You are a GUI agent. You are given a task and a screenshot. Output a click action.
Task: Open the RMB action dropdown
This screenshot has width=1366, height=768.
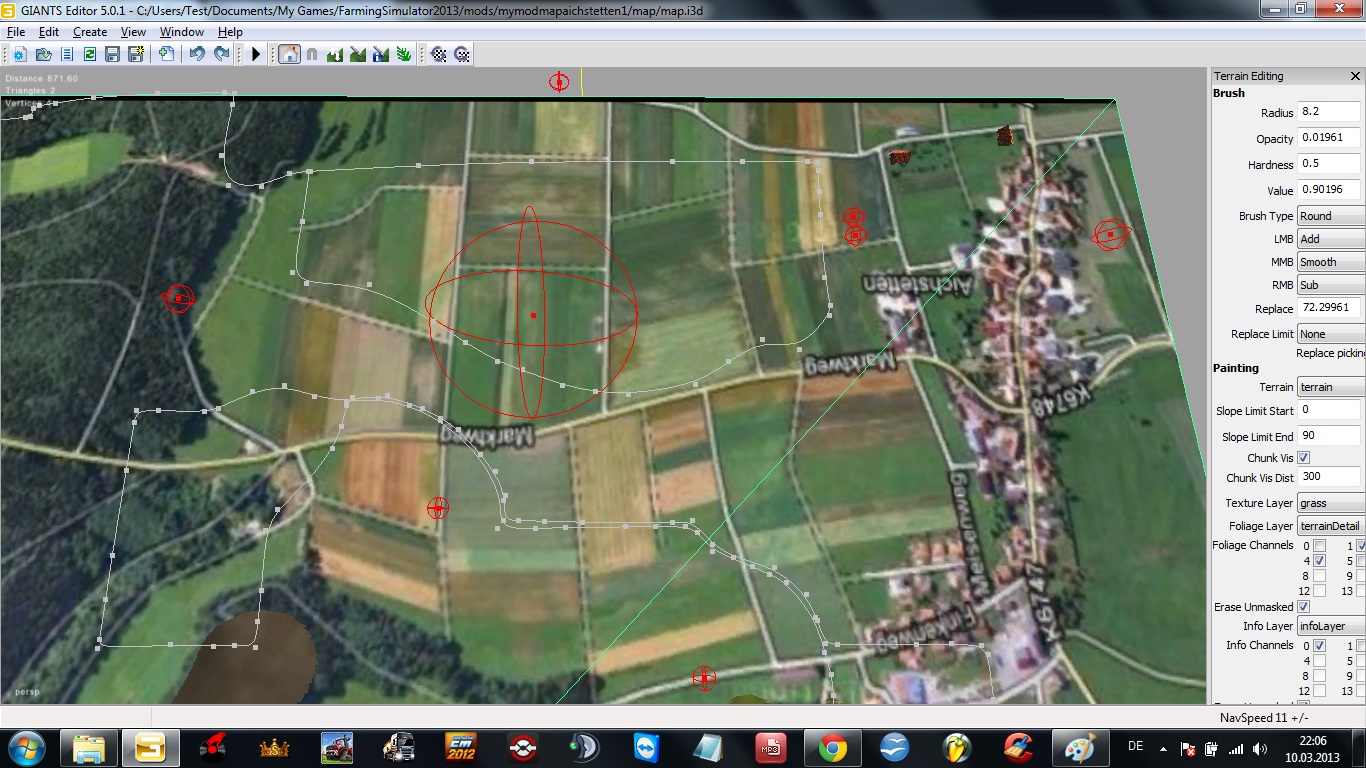pyautogui.click(x=1331, y=285)
